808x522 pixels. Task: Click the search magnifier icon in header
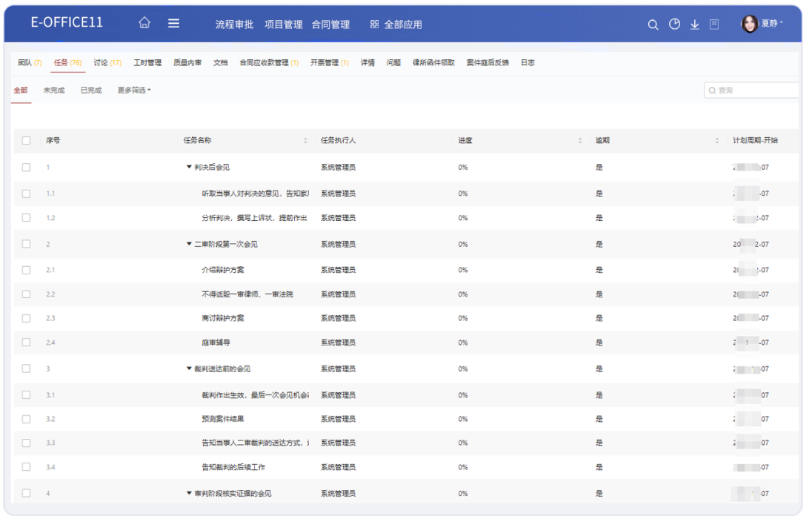[653, 25]
